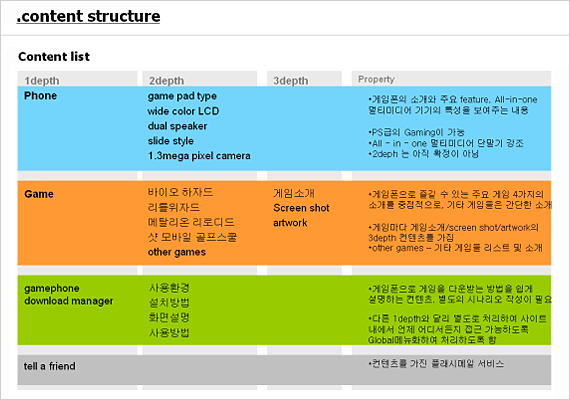This screenshot has width=570, height=400.
Task: Click the other games entry
Action: click(177, 252)
